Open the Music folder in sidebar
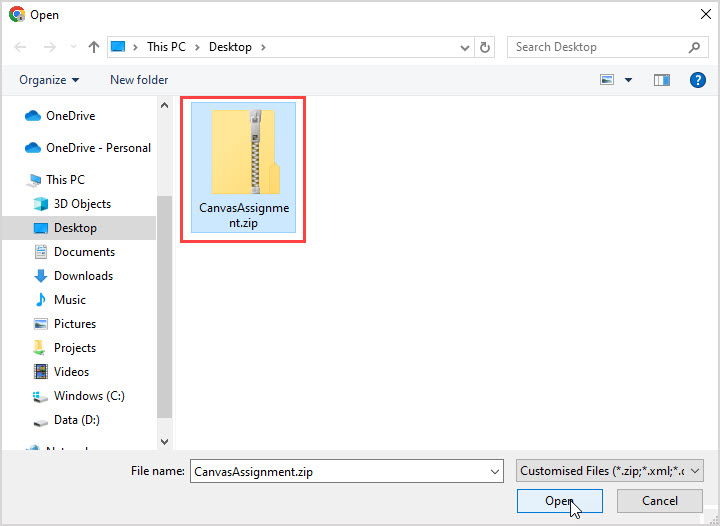Screen dimensions: 720x526 pyautogui.click(x=69, y=300)
